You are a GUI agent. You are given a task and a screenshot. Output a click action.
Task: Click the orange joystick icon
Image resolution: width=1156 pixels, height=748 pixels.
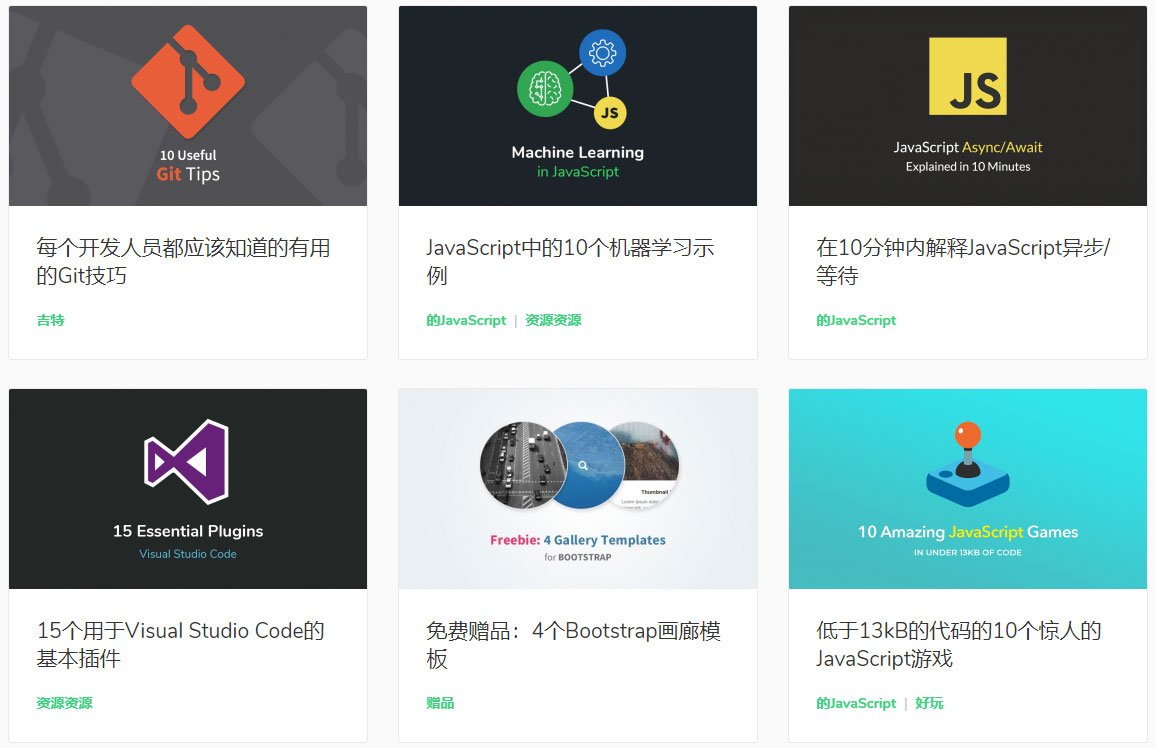click(x=967, y=464)
